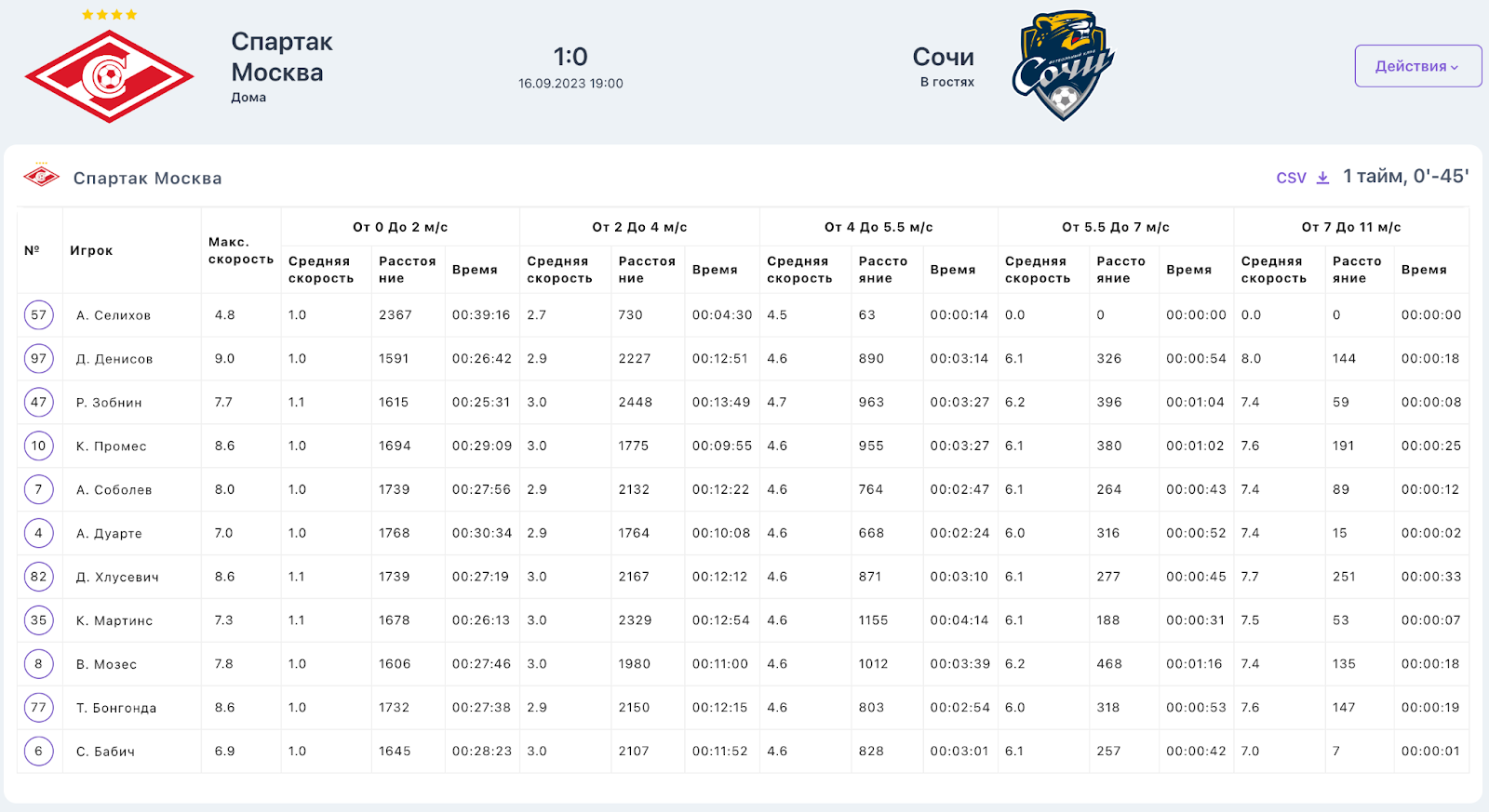Screen dimensions: 1489x812
Task: Select player name А. Соболев
Action: [114, 490]
